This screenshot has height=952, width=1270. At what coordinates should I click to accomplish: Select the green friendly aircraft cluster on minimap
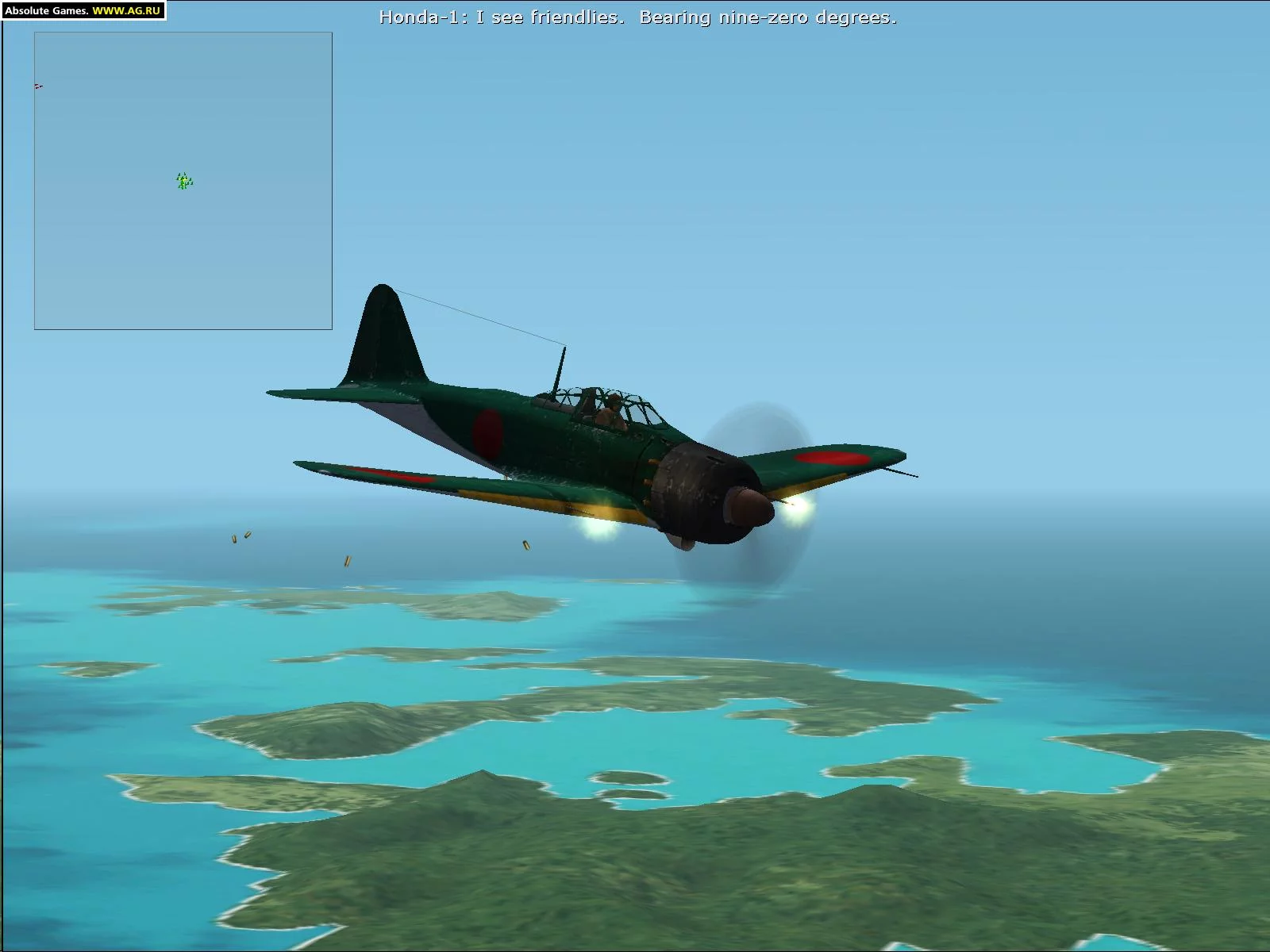(184, 182)
